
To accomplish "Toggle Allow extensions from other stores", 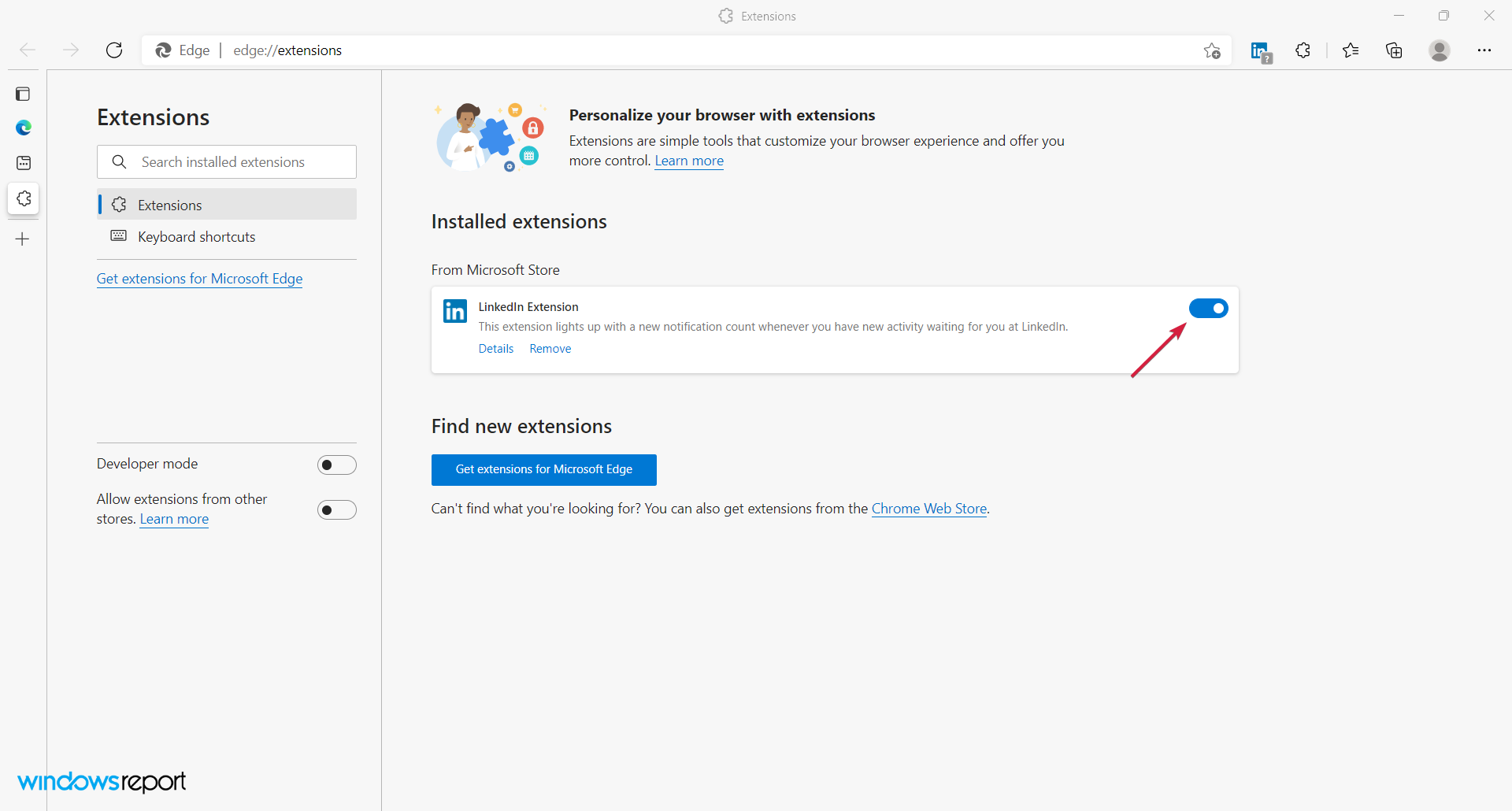I will click(x=337, y=510).
